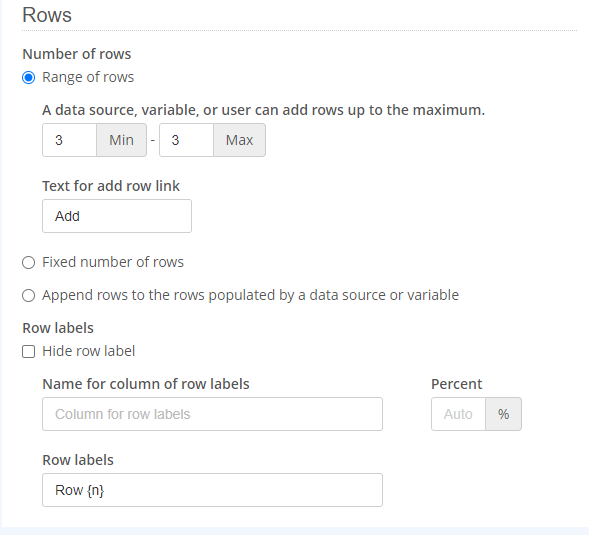Click the Rows section heading

click(47, 15)
